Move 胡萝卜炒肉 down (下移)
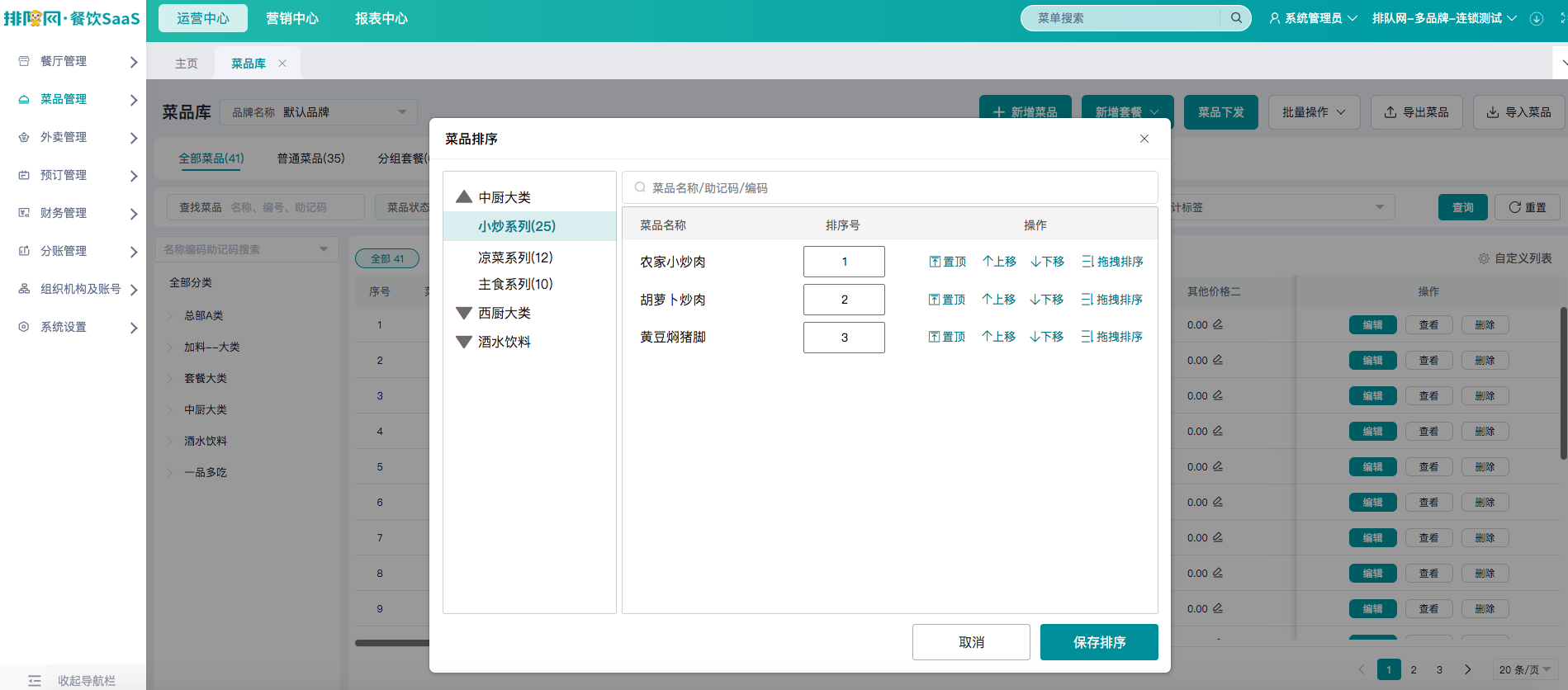 [1047, 300]
